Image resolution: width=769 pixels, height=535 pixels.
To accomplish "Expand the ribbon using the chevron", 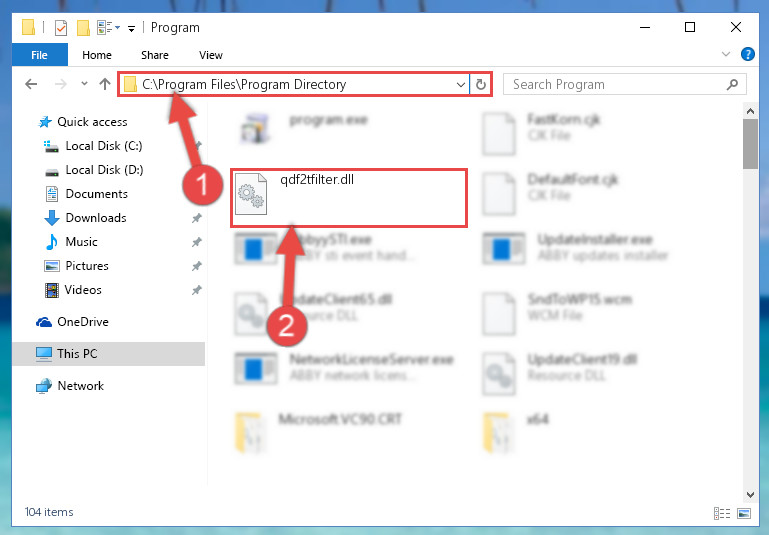I will click(726, 54).
